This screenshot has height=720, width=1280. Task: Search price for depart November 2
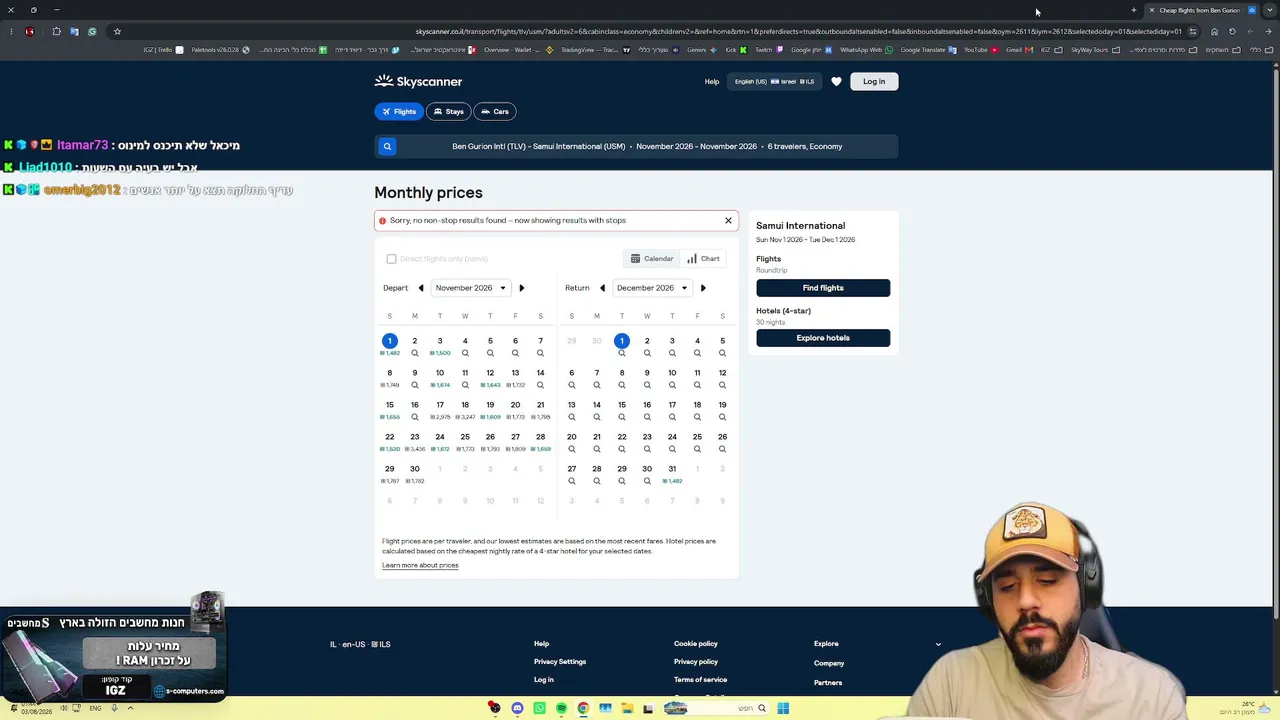coord(415,353)
